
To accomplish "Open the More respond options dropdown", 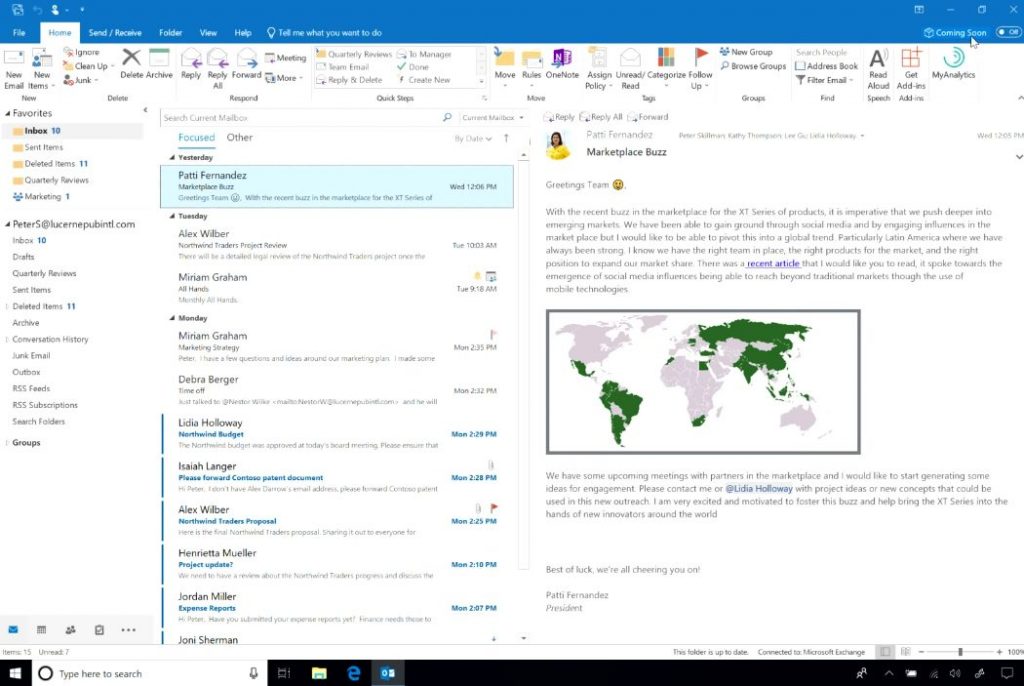I will (x=285, y=78).
